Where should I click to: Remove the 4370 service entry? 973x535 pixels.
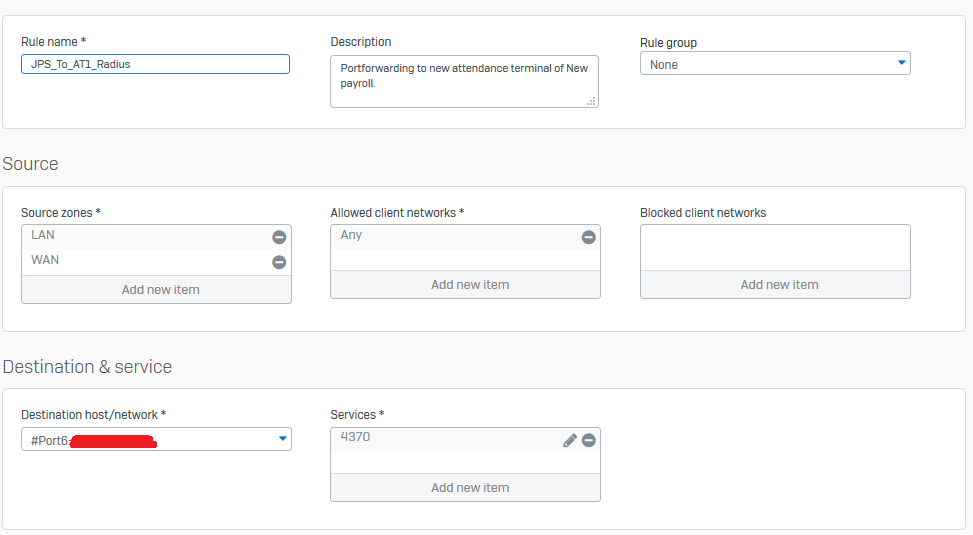pyautogui.click(x=588, y=440)
